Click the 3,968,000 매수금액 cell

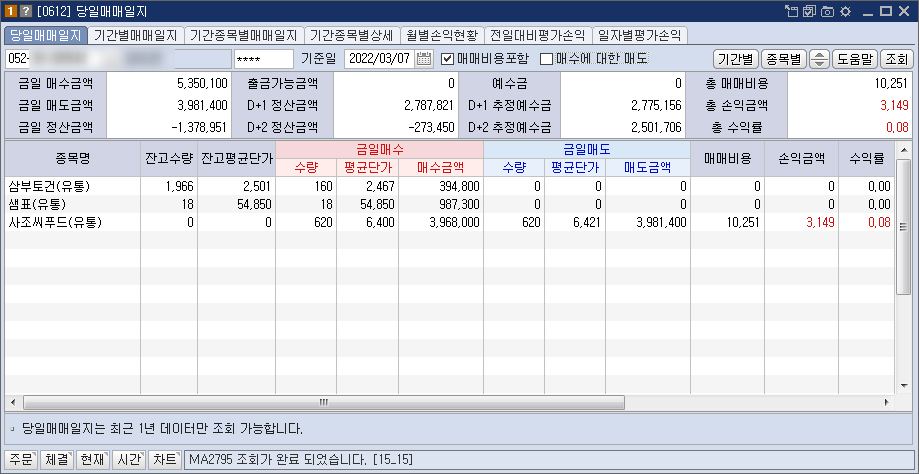tap(441, 223)
